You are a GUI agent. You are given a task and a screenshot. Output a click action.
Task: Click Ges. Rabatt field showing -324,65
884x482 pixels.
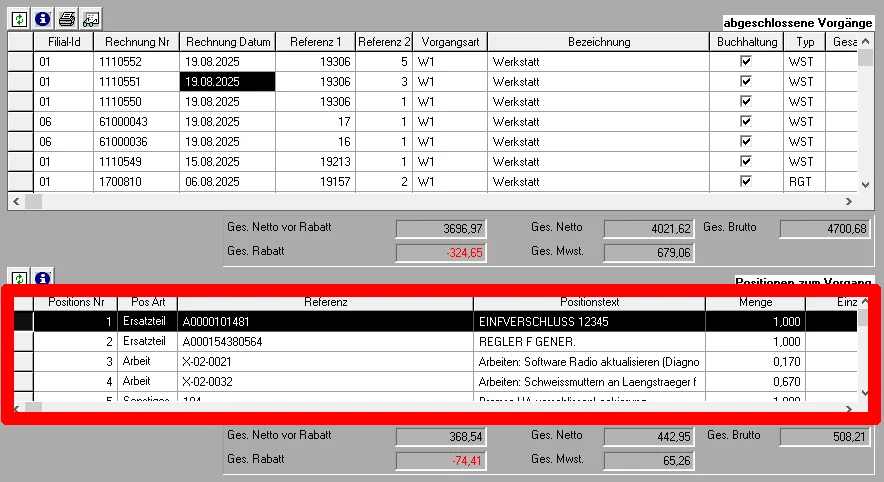click(441, 253)
